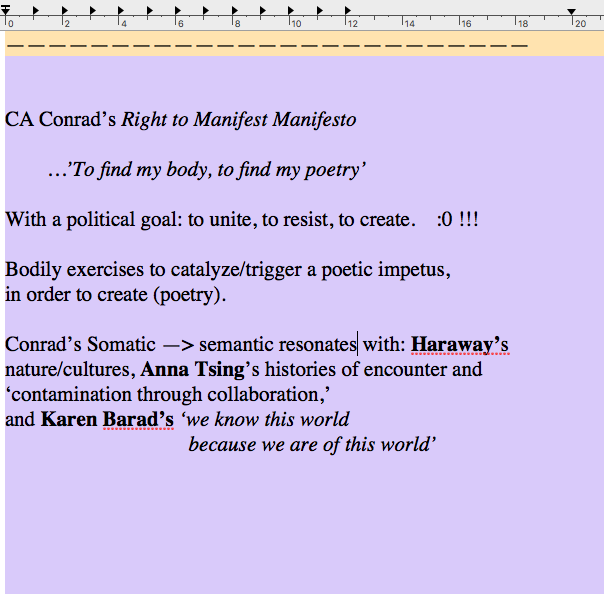
Task: Click the right margin marker near 20
Action: (572, 12)
